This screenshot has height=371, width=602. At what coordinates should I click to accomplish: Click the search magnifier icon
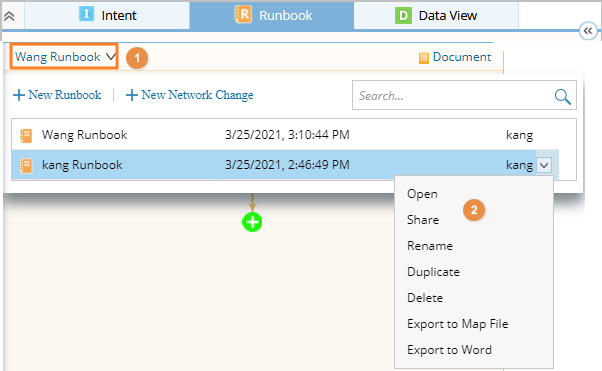[562, 96]
